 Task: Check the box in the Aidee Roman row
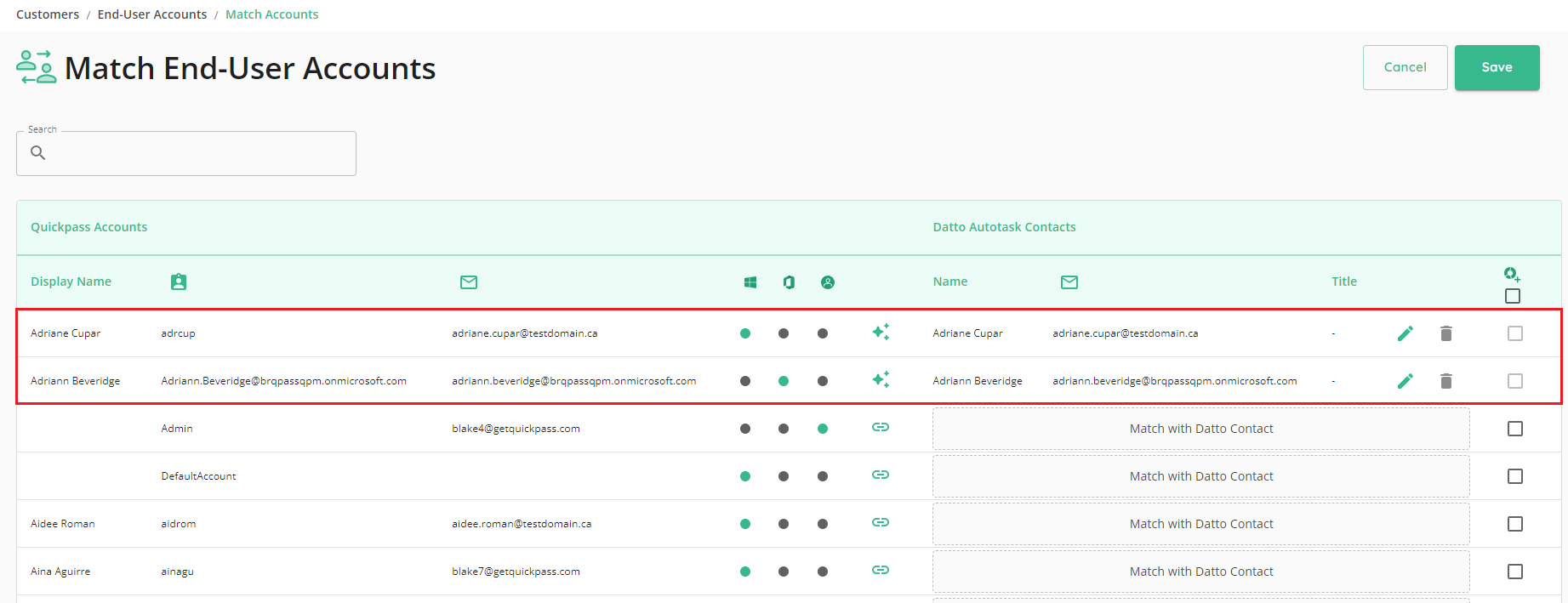tap(1515, 524)
